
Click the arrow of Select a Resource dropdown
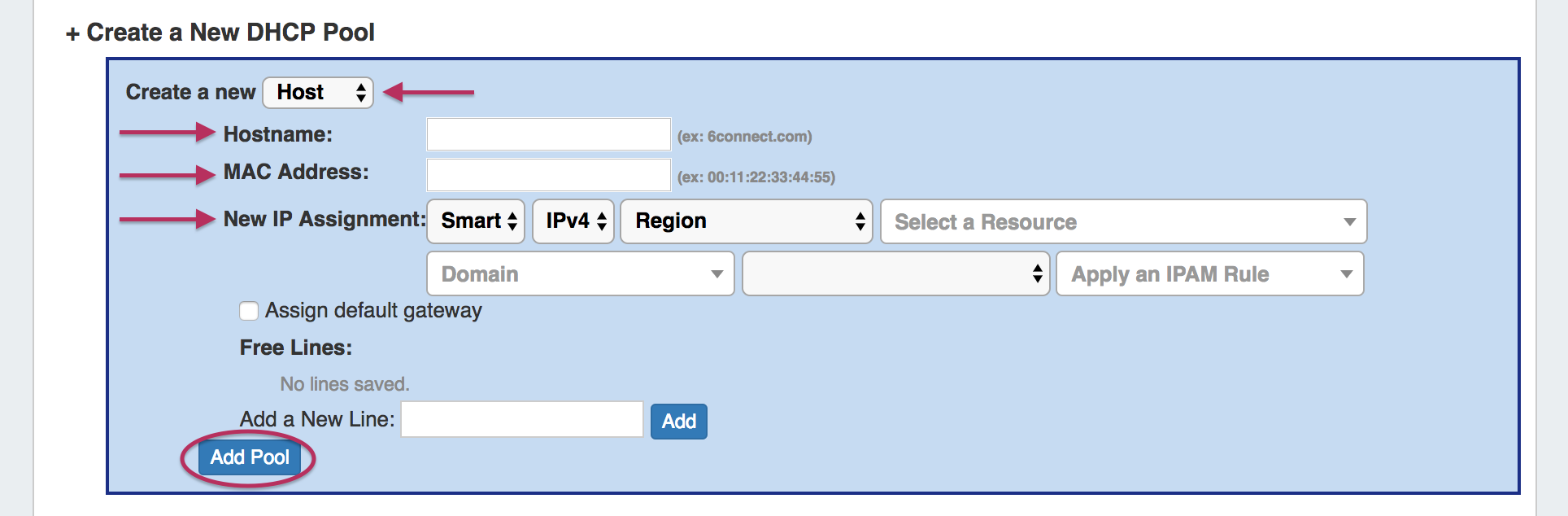pyautogui.click(x=1349, y=221)
